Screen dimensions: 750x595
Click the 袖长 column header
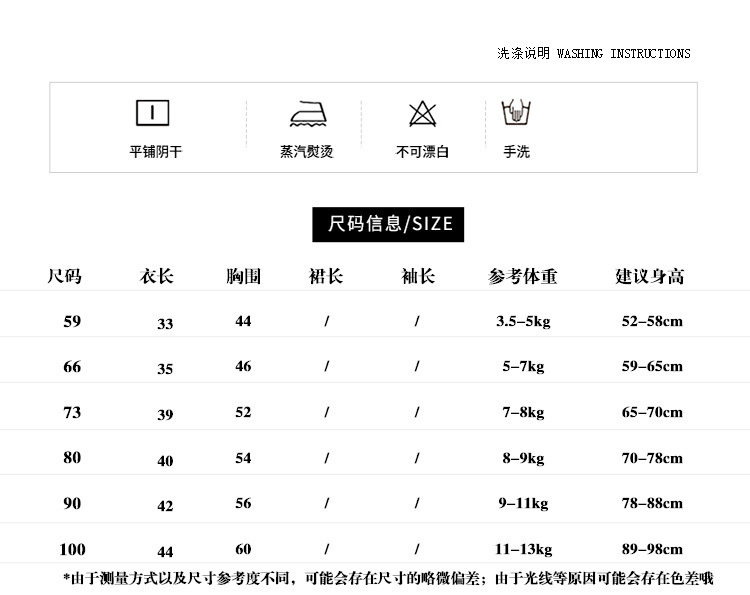click(418, 276)
